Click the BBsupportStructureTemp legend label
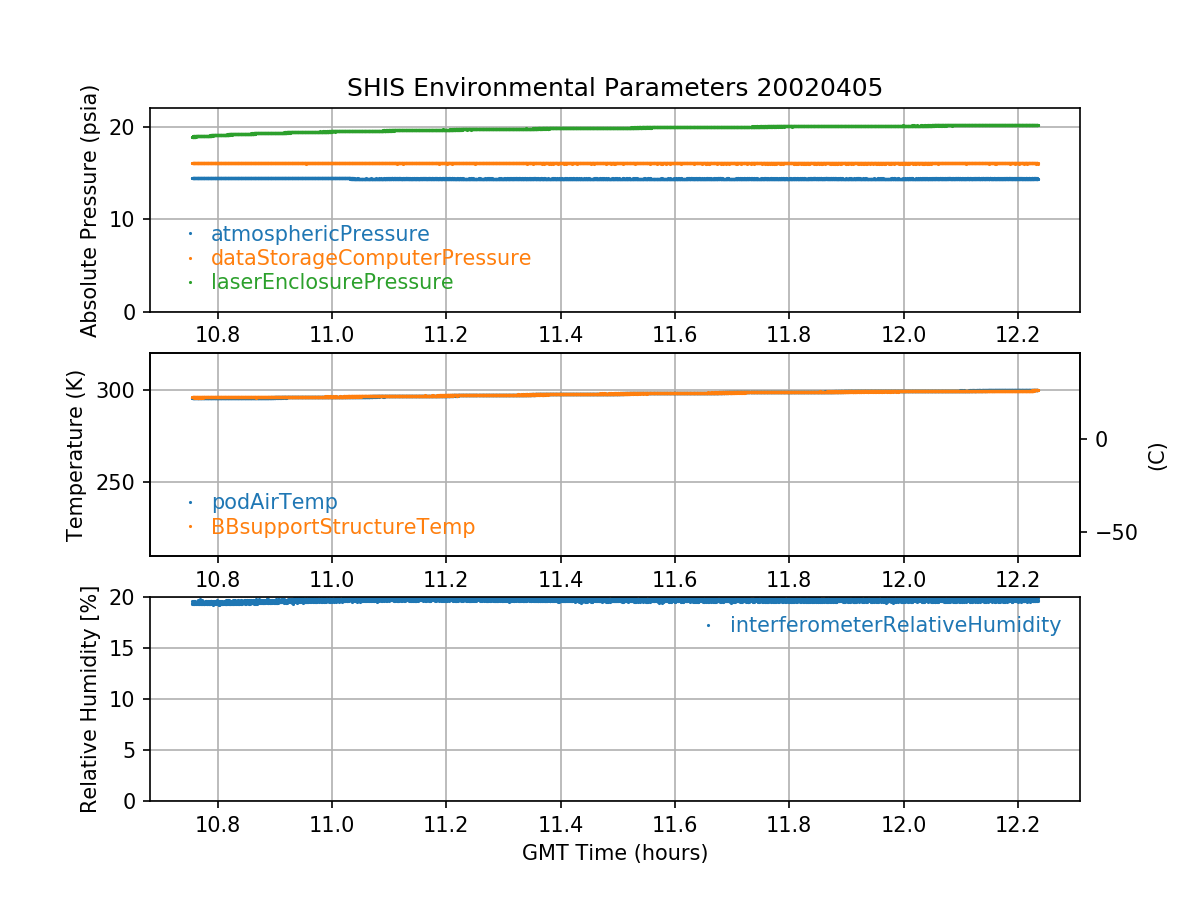The height and width of the screenshot is (900, 1200). (x=342, y=526)
